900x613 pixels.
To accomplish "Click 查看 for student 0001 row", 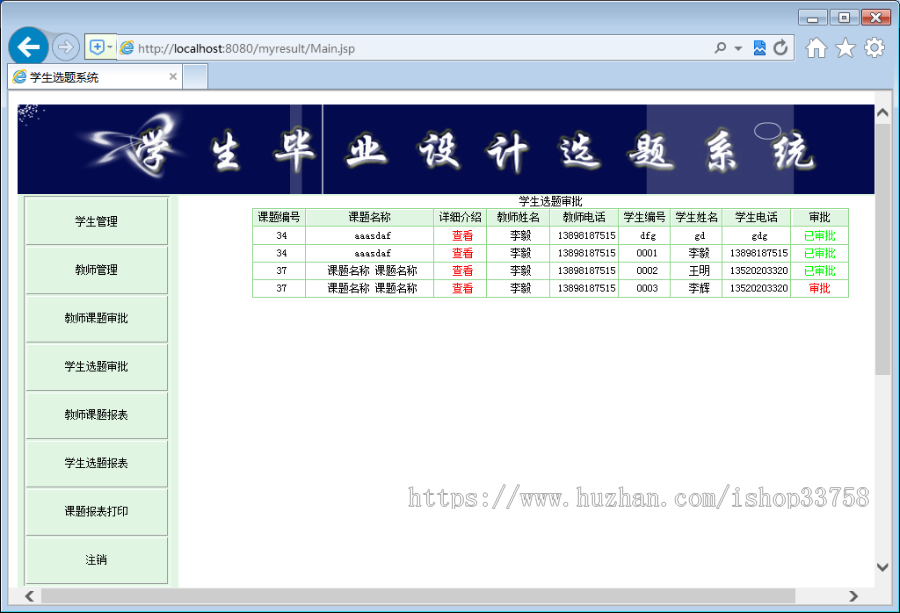I will click(x=462, y=253).
